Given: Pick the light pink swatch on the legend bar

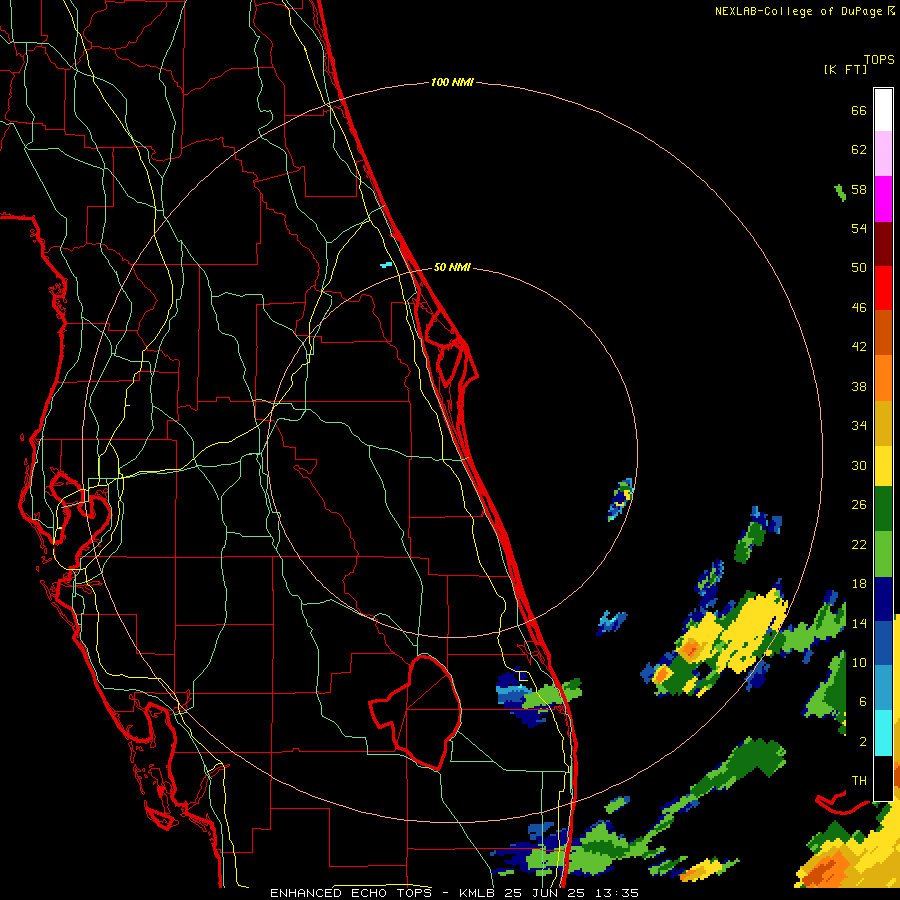Looking at the screenshot, I should point(883,153).
